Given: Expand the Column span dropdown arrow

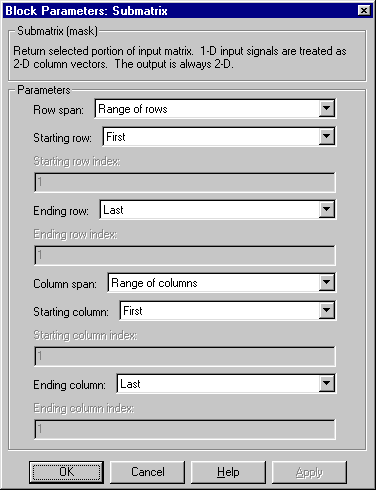Looking at the screenshot, I should coord(326,283).
